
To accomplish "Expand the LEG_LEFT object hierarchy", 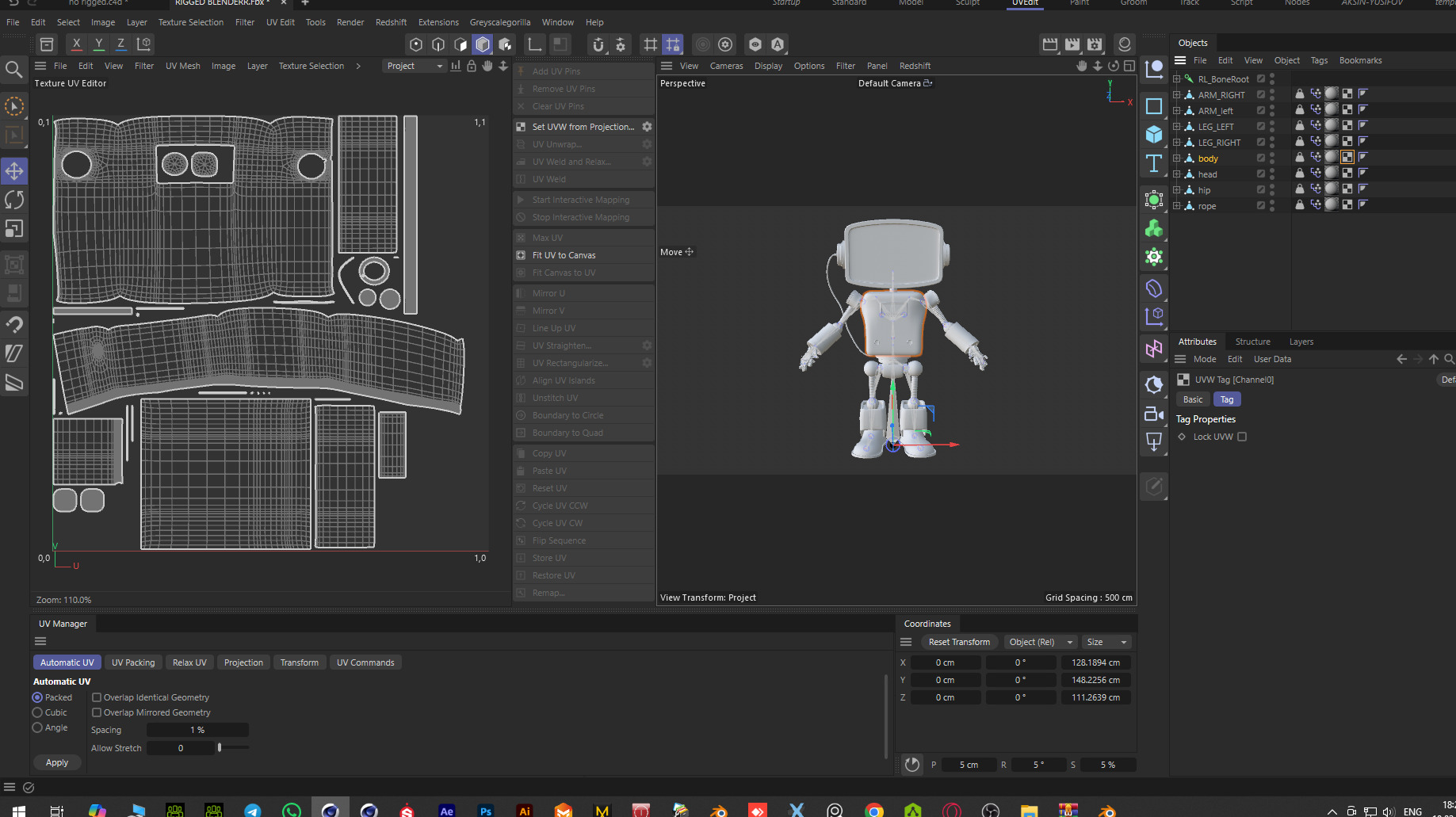I will [x=1177, y=126].
